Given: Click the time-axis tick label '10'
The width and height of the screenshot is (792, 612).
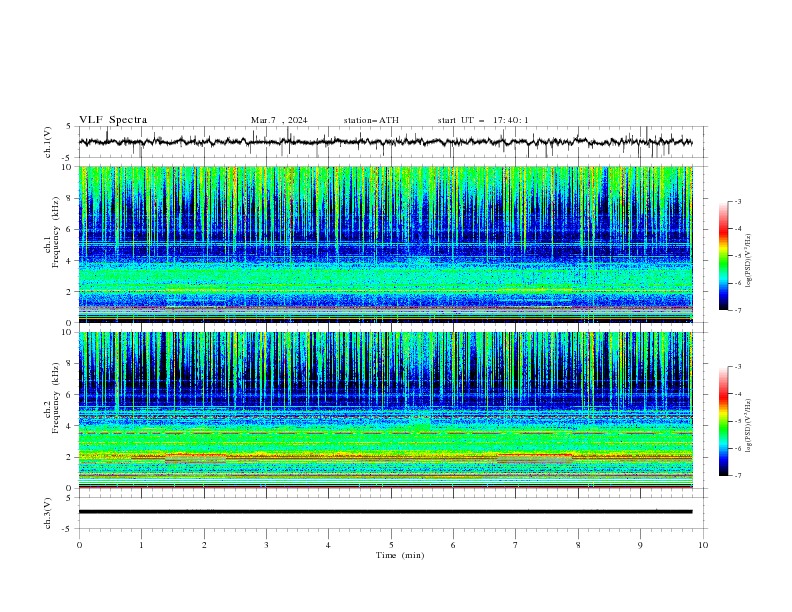Looking at the screenshot, I should (703, 545).
